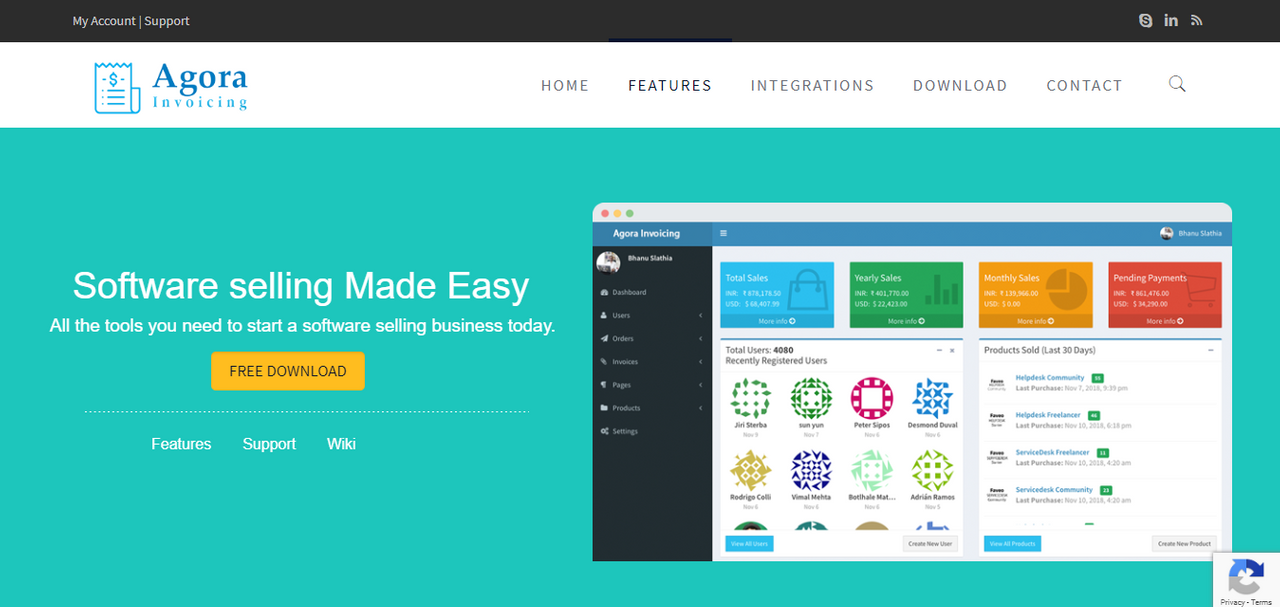This screenshot has width=1280, height=607.
Task: Click the Create New Product button
Action: pos(1184,543)
